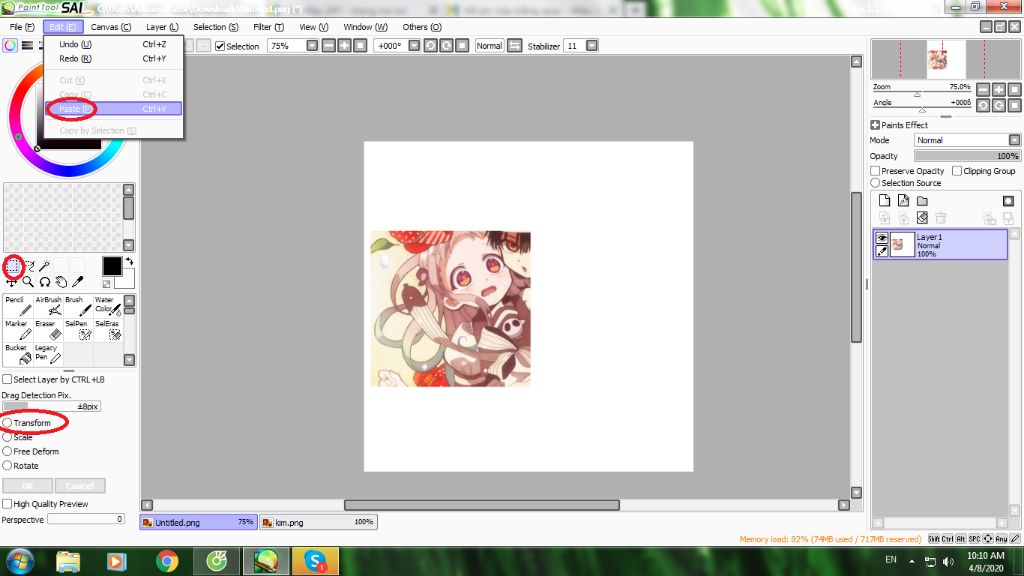This screenshot has height=576, width=1024.
Task: Click the Zoom magnifier tool
Action: pyautogui.click(x=28, y=283)
